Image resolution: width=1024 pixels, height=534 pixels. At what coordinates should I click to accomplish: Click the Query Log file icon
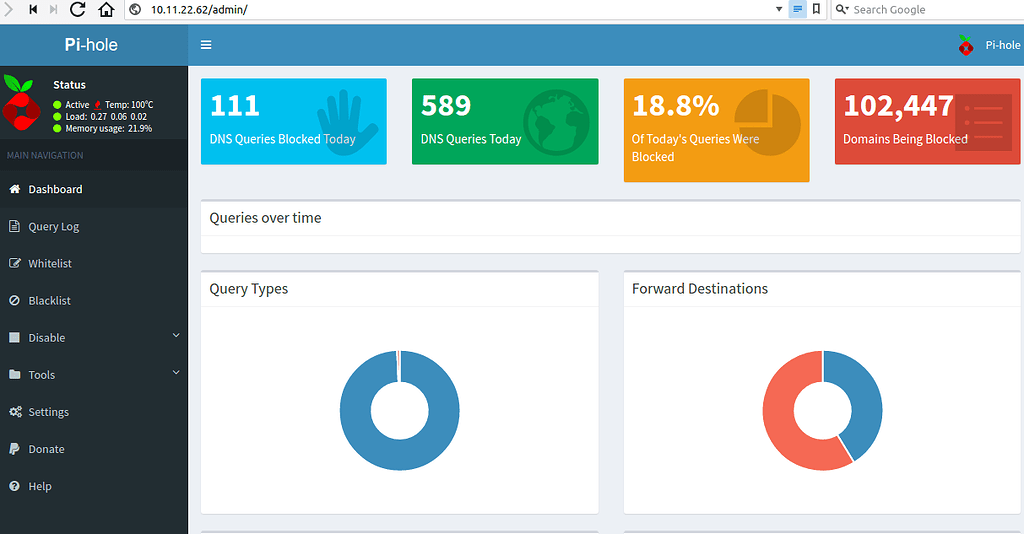pyautogui.click(x=15, y=227)
